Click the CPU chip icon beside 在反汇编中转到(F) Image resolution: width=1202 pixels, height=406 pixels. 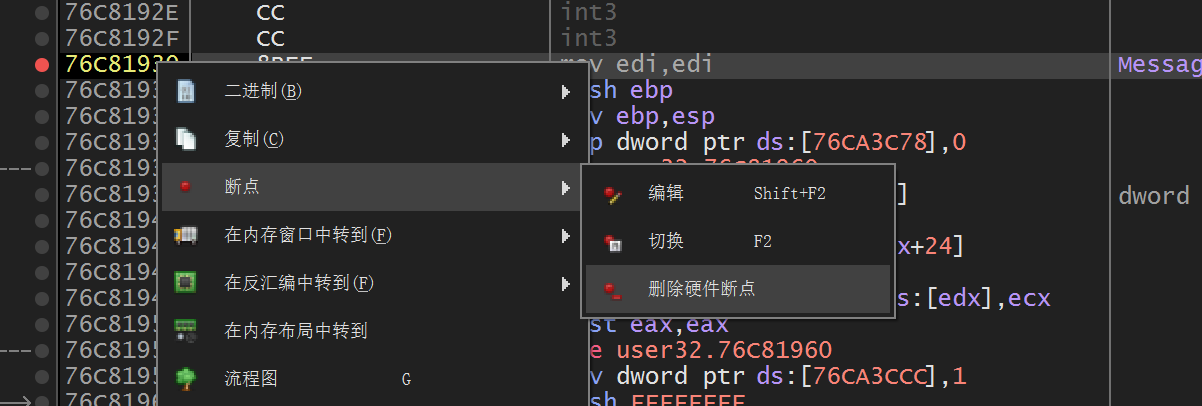point(185,283)
